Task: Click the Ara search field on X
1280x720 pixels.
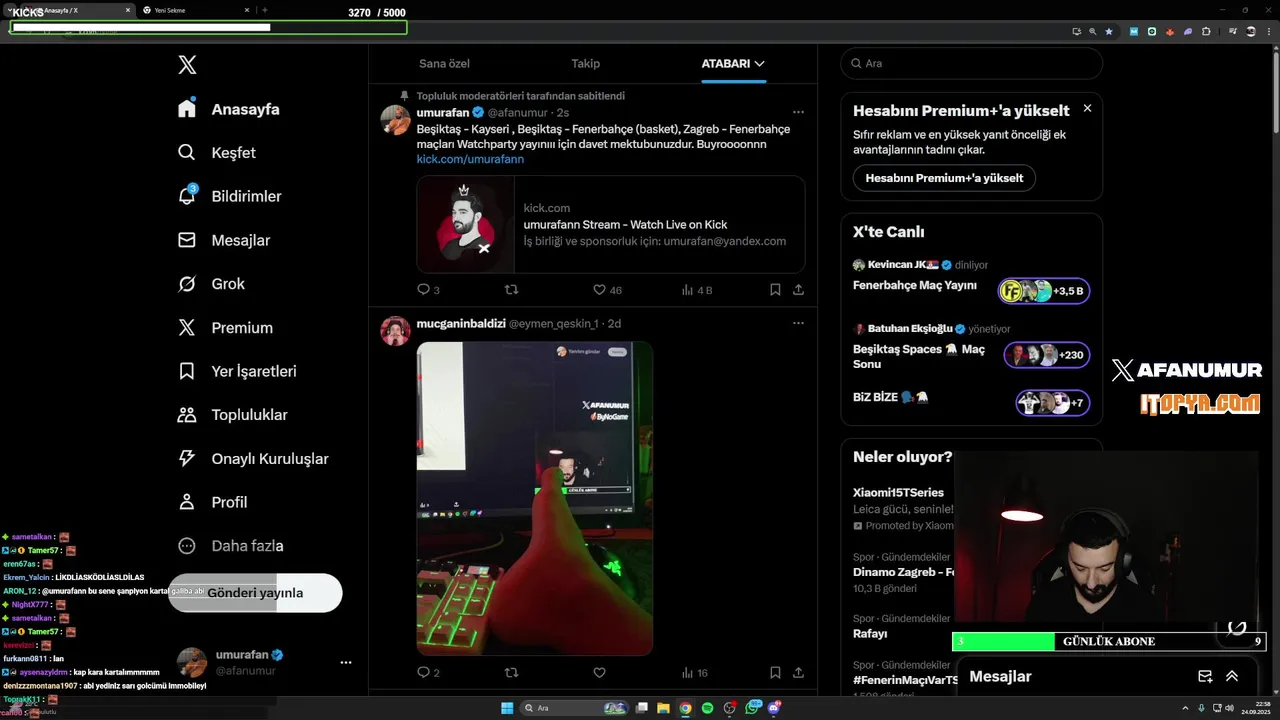Action: (x=971, y=63)
